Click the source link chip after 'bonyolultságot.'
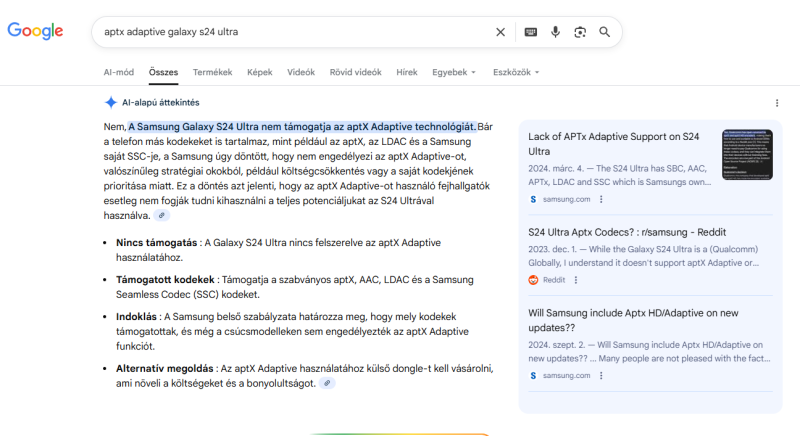800x436 pixels. (x=327, y=383)
